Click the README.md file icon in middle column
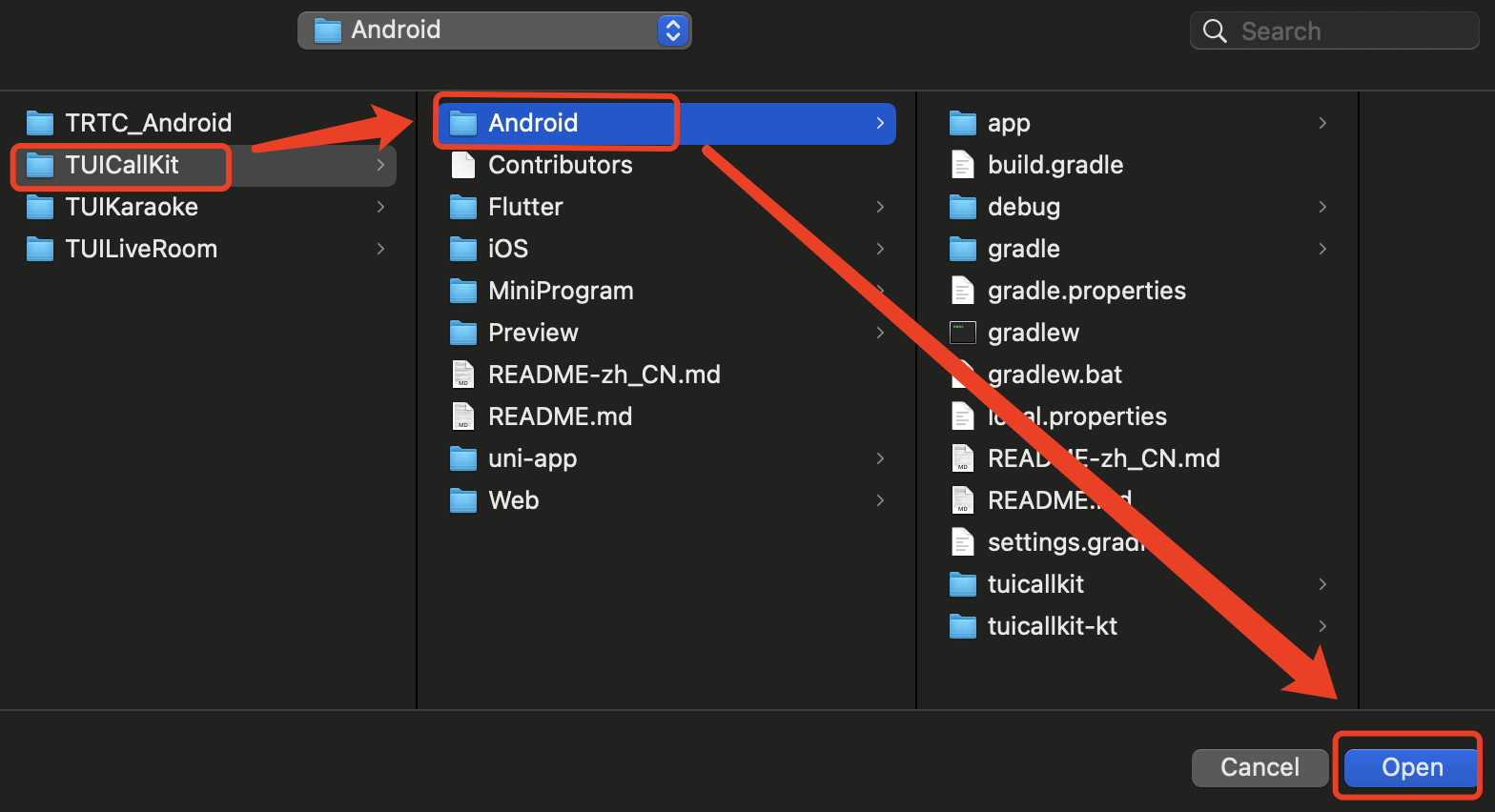This screenshot has height=812, width=1495. [x=463, y=416]
